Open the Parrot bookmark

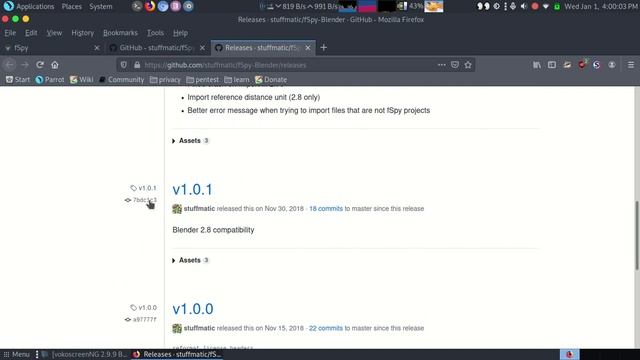click(x=50, y=80)
